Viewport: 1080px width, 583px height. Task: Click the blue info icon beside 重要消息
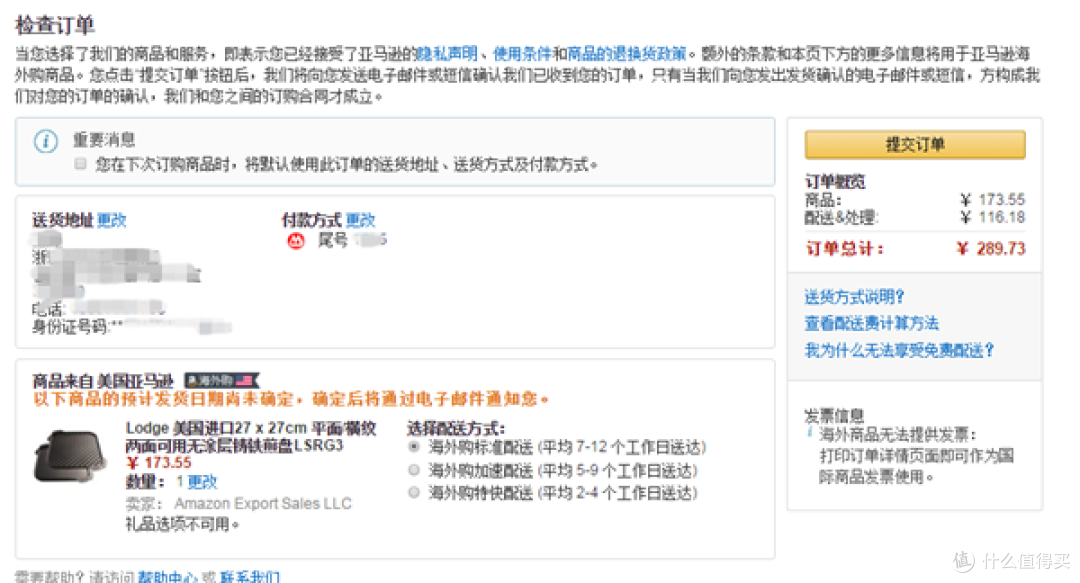[x=46, y=141]
